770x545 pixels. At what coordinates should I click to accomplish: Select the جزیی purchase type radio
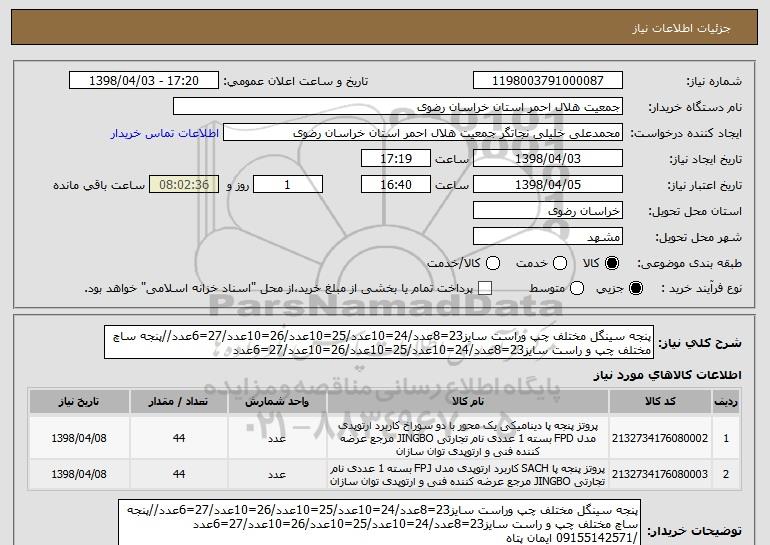(635, 288)
